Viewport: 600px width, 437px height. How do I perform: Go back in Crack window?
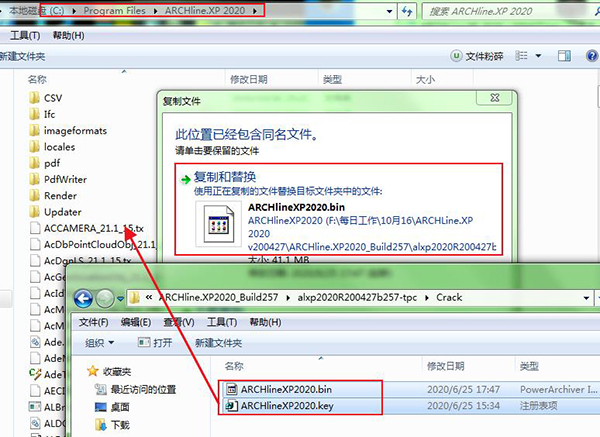tap(83, 298)
